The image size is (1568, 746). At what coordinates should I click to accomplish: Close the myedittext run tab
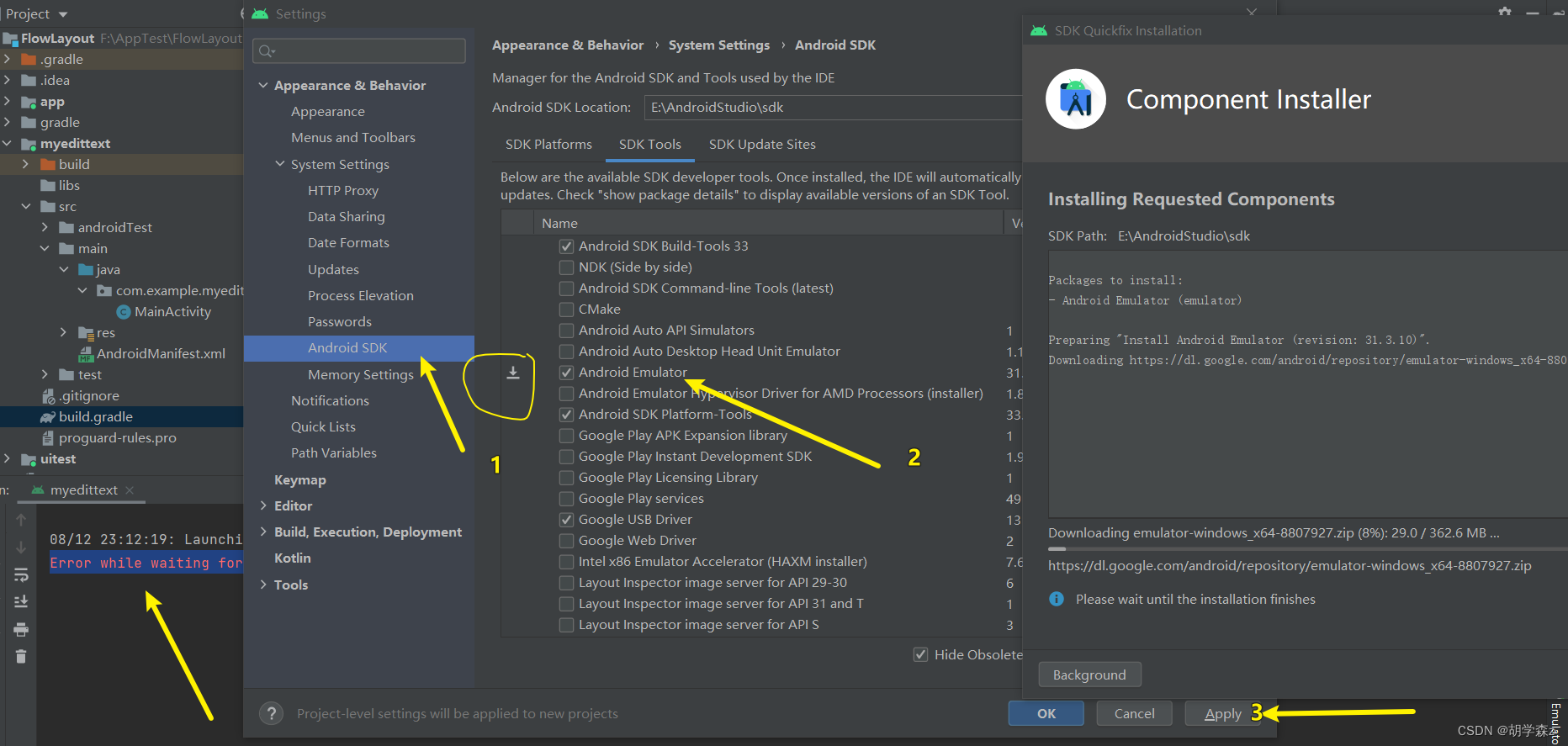click(x=130, y=490)
